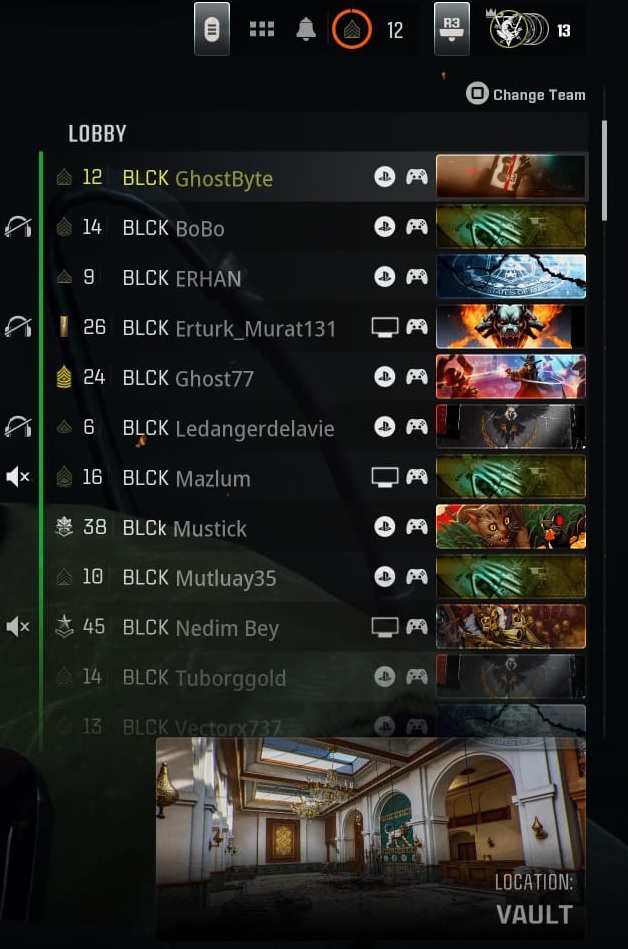
Task: Select player BLCK Ghost77 row
Action: tap(315, 377)
